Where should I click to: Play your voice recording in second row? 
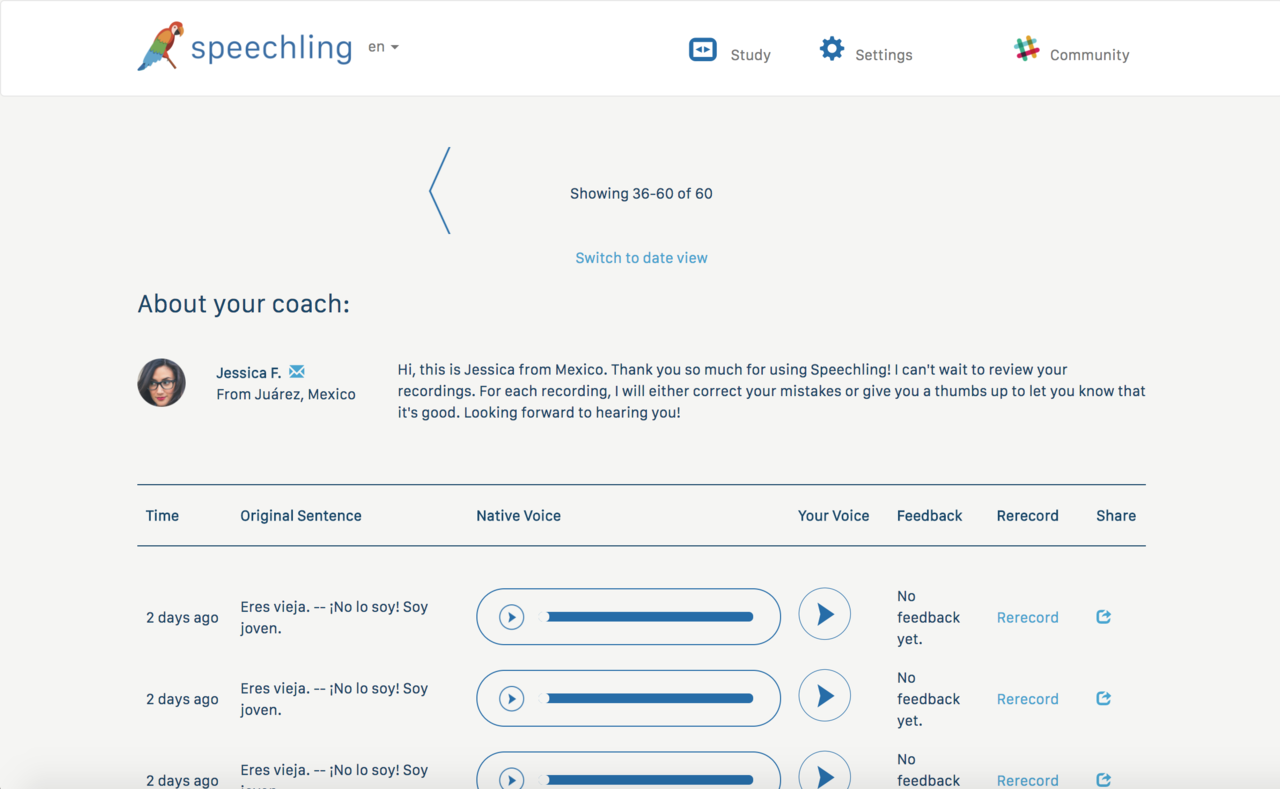tap(824, 696)
